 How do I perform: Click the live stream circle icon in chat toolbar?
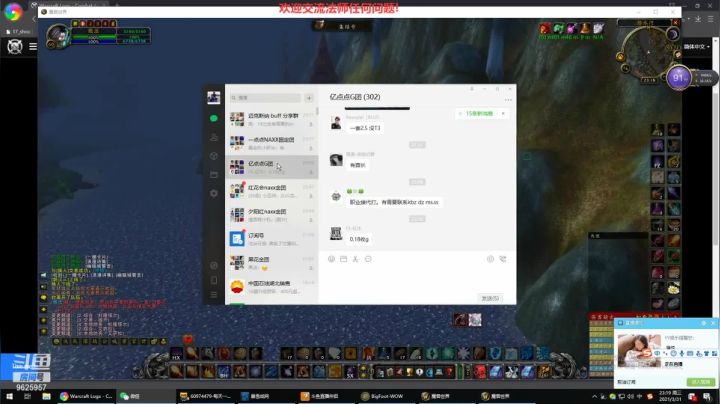[x=490, y=259]
